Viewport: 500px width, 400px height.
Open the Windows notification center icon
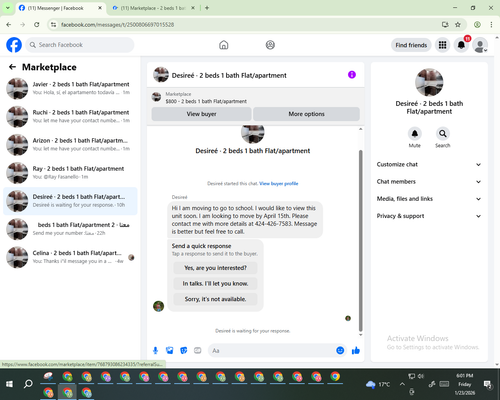pyautogui.click(x=488, y=385)
